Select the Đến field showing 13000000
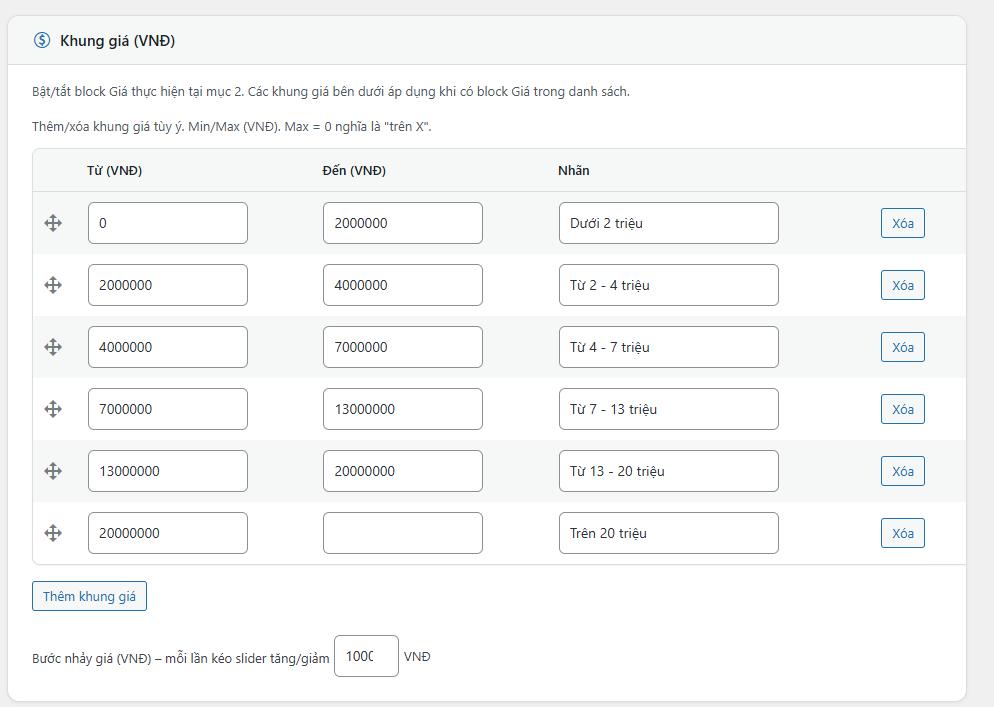The width and height of the screenshot is (994, 707). point(402,409)
